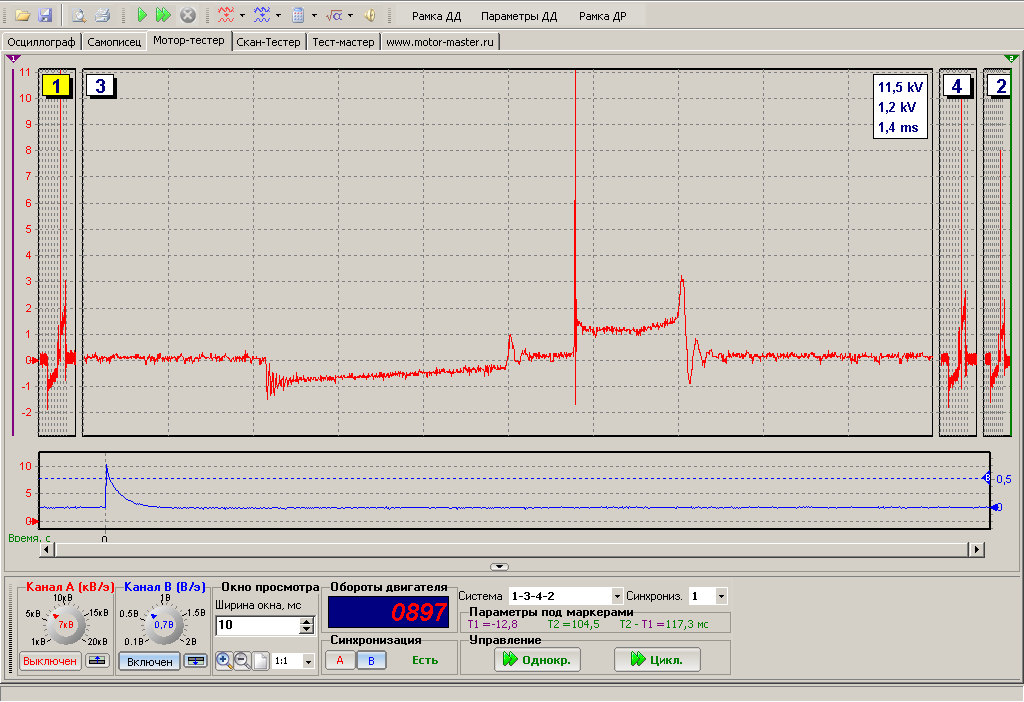Toggle Канал A Выключен button
This screenshot has height=702, width=1024.
tap(50, 661)
